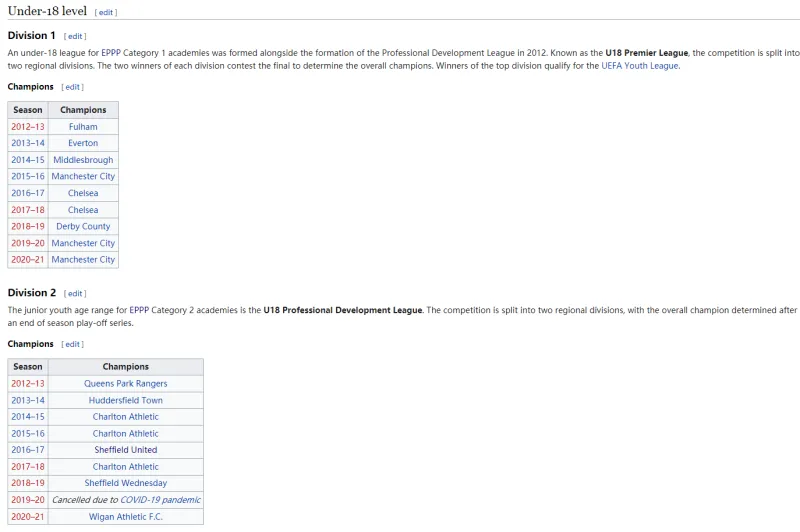Click the Under-18 level heading
Image resolution: width=800 pixels, height=532 pixels.
tap(47, 11)
